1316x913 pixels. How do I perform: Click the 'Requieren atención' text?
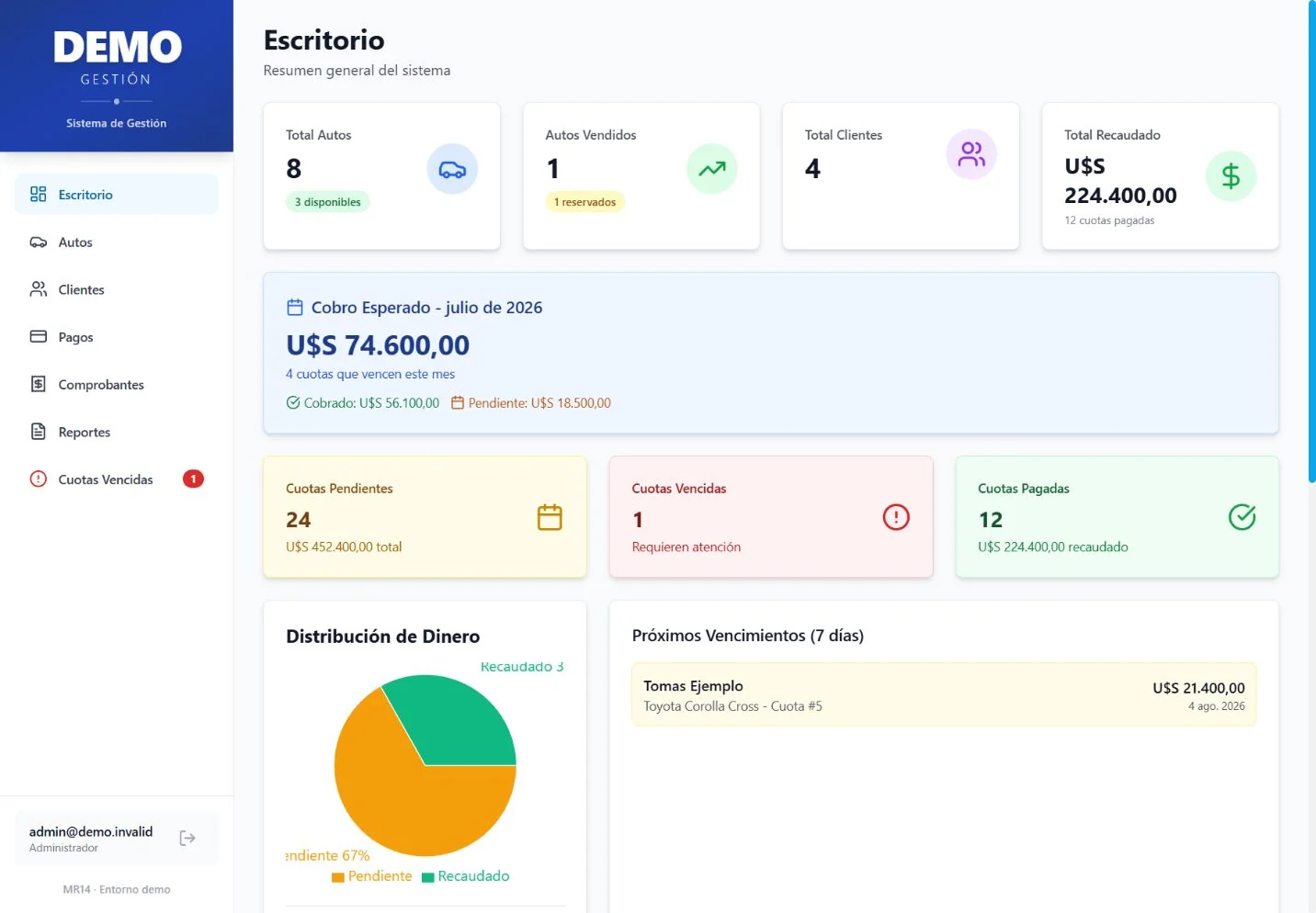[x=686, y=547]
